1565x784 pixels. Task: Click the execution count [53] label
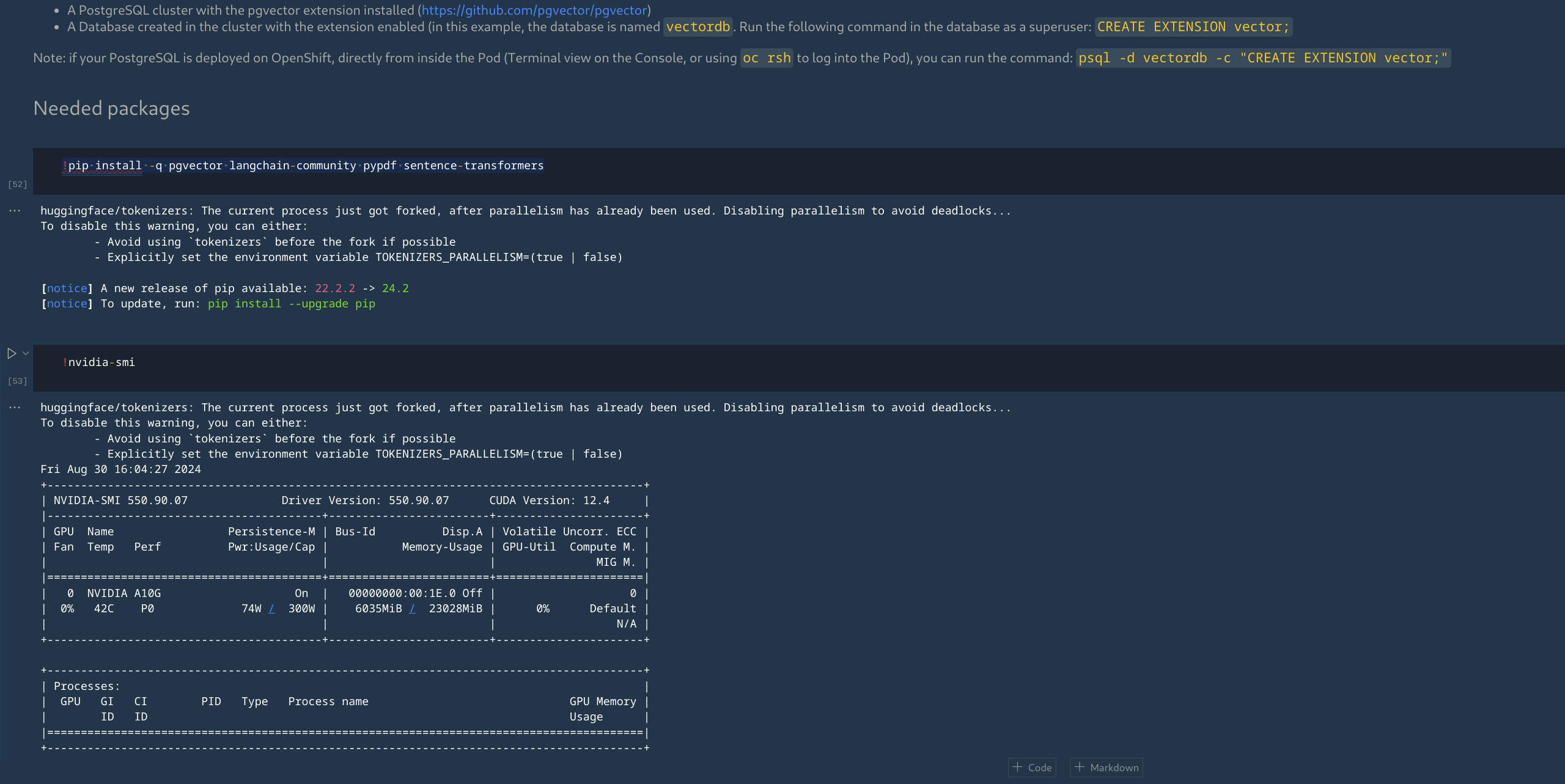18,381
